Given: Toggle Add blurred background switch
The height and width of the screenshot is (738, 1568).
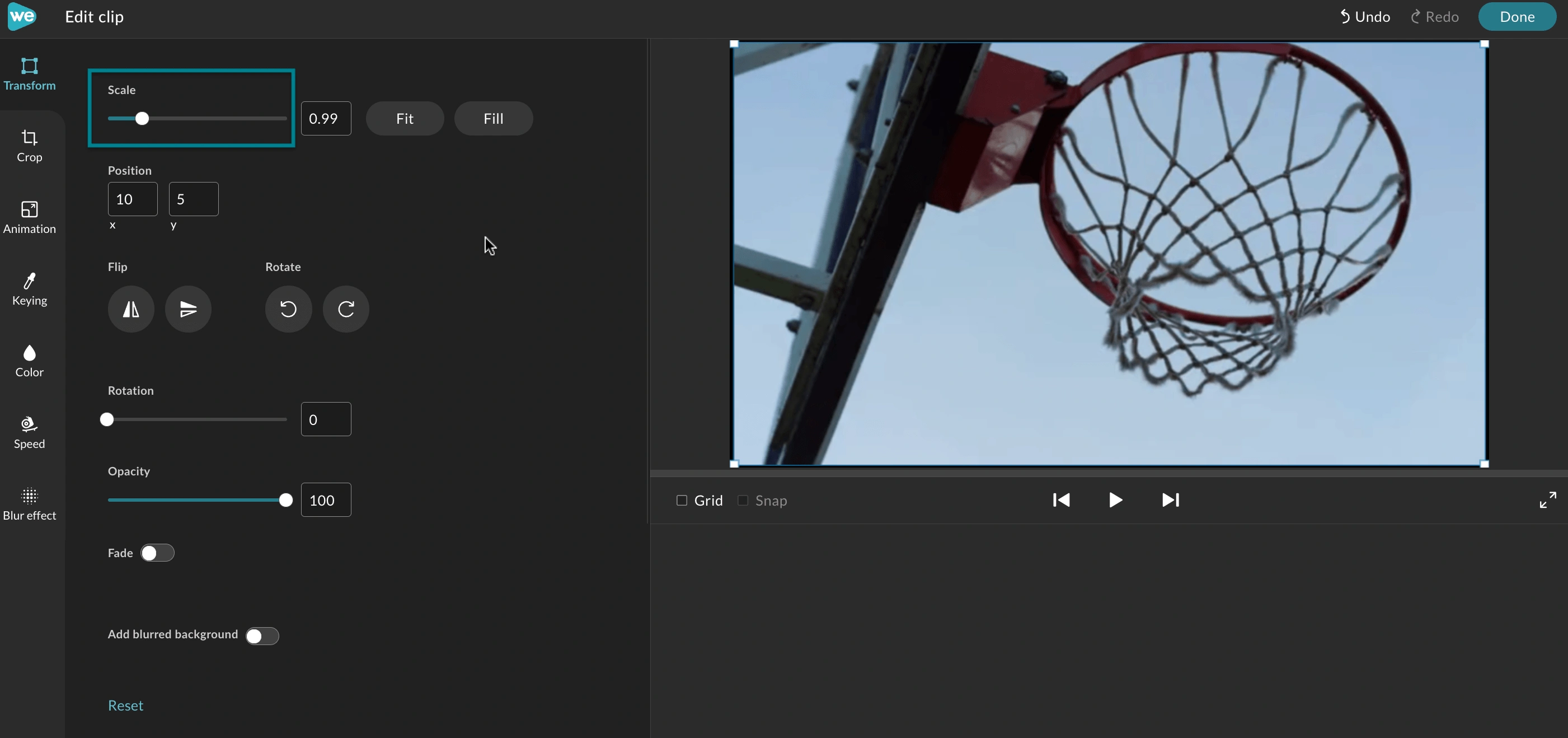Looking at the screenshot, I should pyautogui.click(x=262, y=636).
